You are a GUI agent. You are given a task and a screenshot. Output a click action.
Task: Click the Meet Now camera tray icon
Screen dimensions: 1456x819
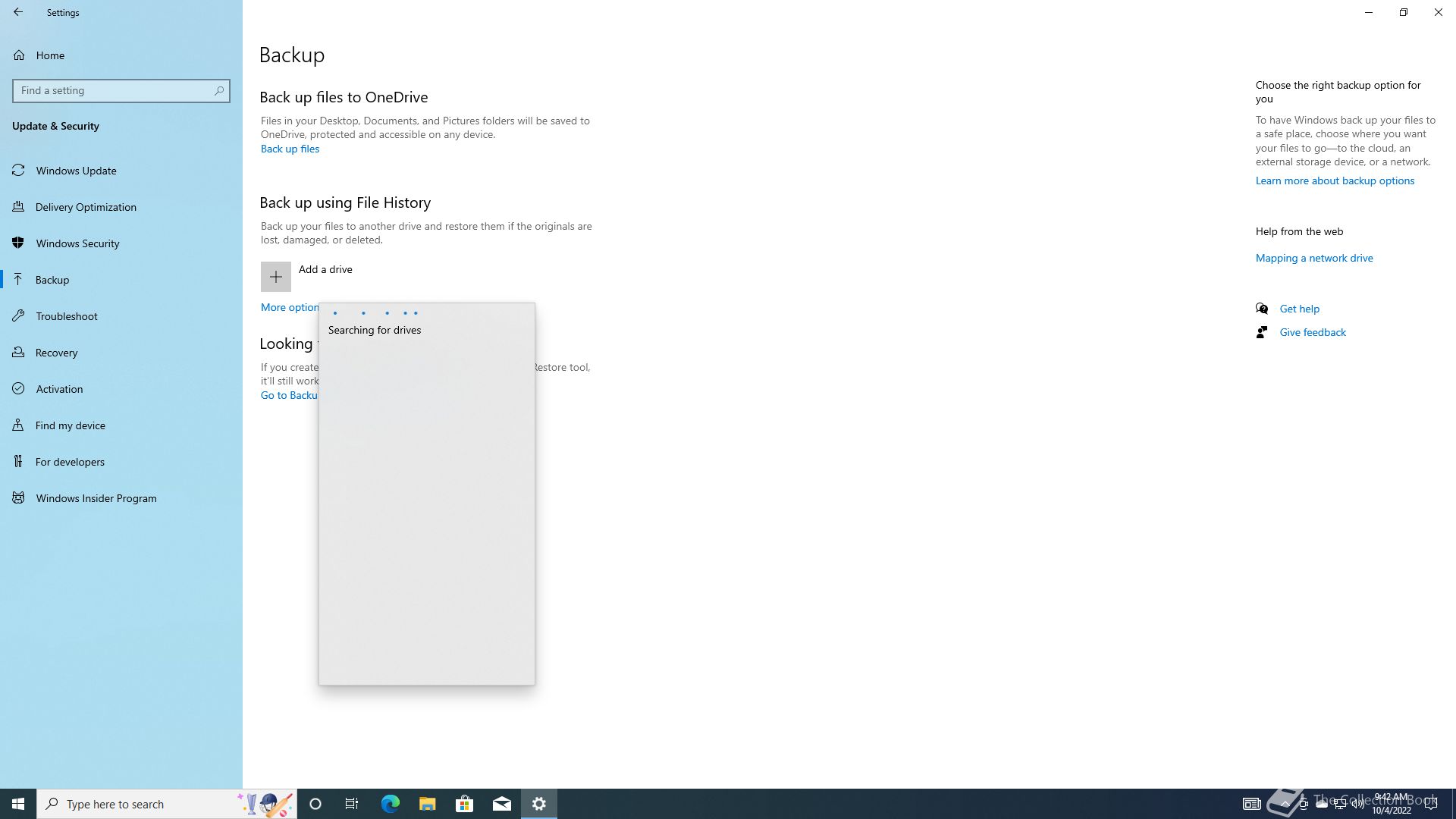pyautogui.click(x=1304, y=804)
